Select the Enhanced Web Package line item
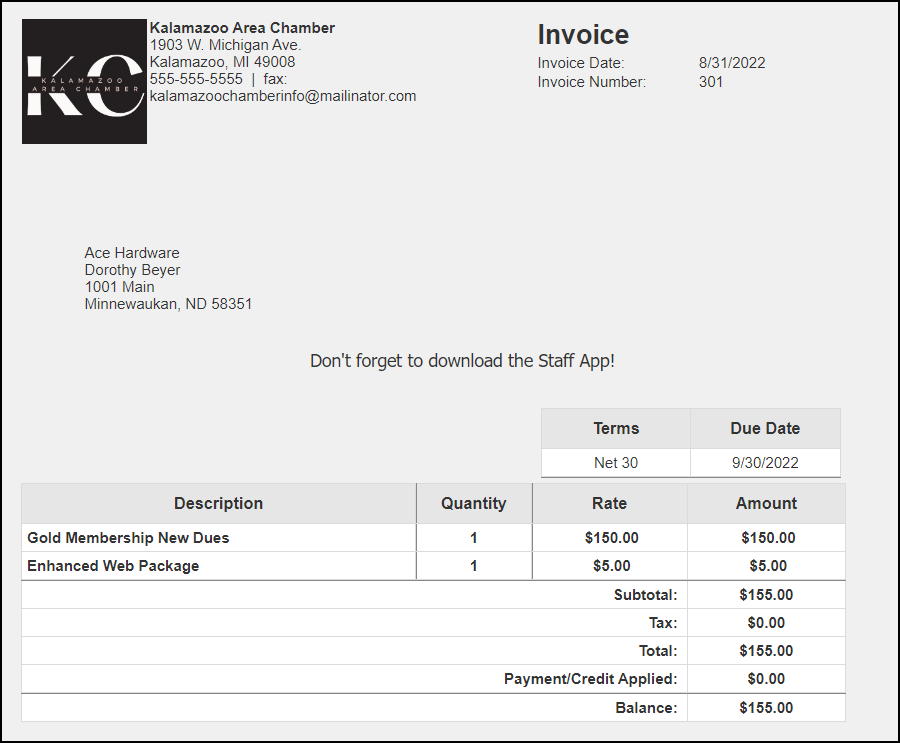The width and height of the screenshot is (900, 743). 113,566
